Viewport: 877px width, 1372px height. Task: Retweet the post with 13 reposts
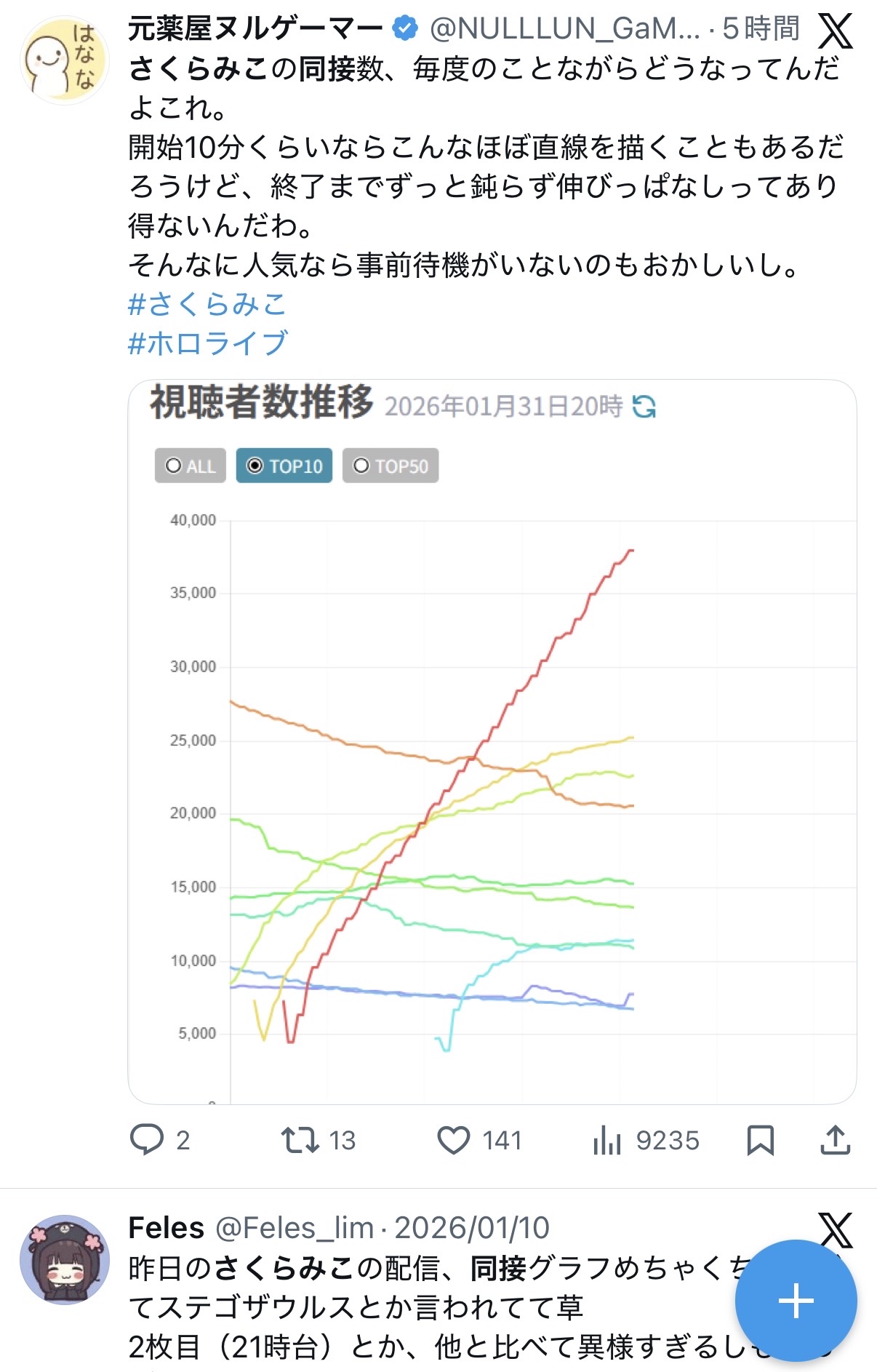click(x=300, y=1140)
